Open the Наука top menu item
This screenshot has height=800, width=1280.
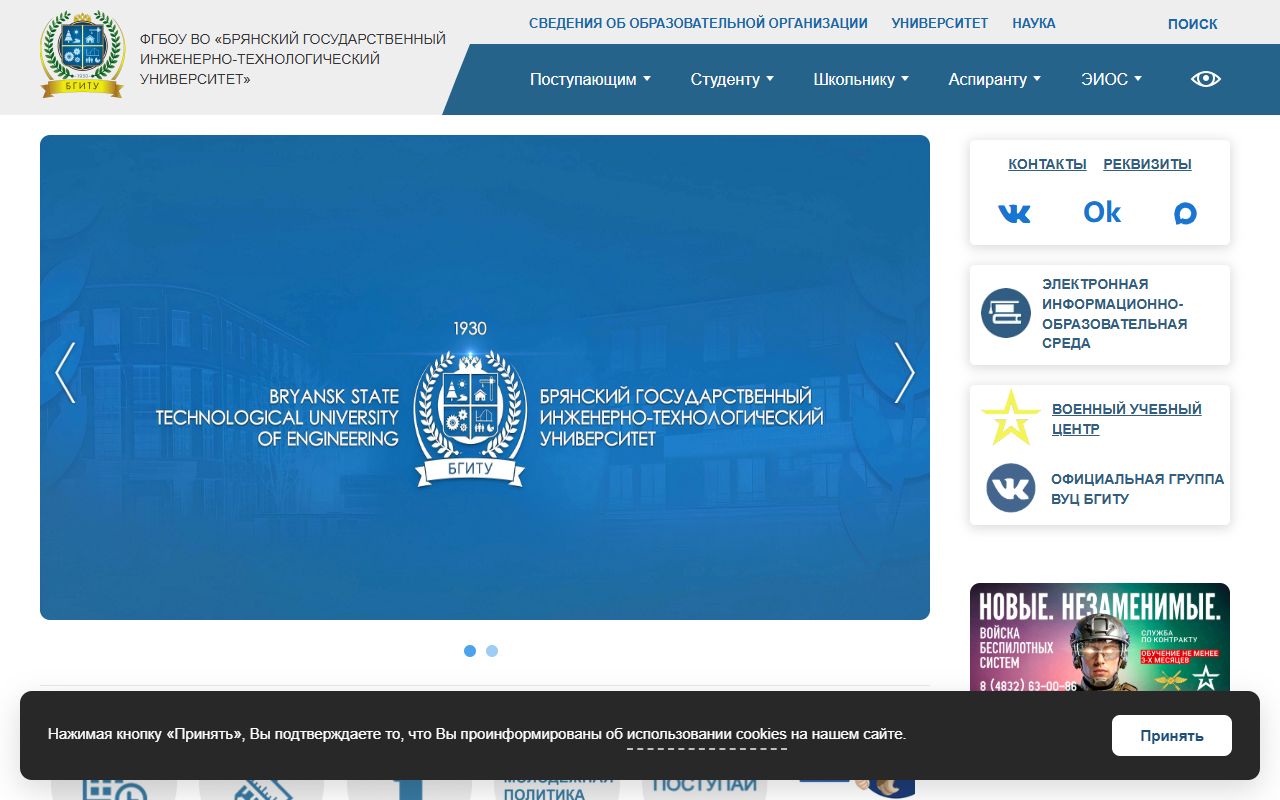[1034, 23]
